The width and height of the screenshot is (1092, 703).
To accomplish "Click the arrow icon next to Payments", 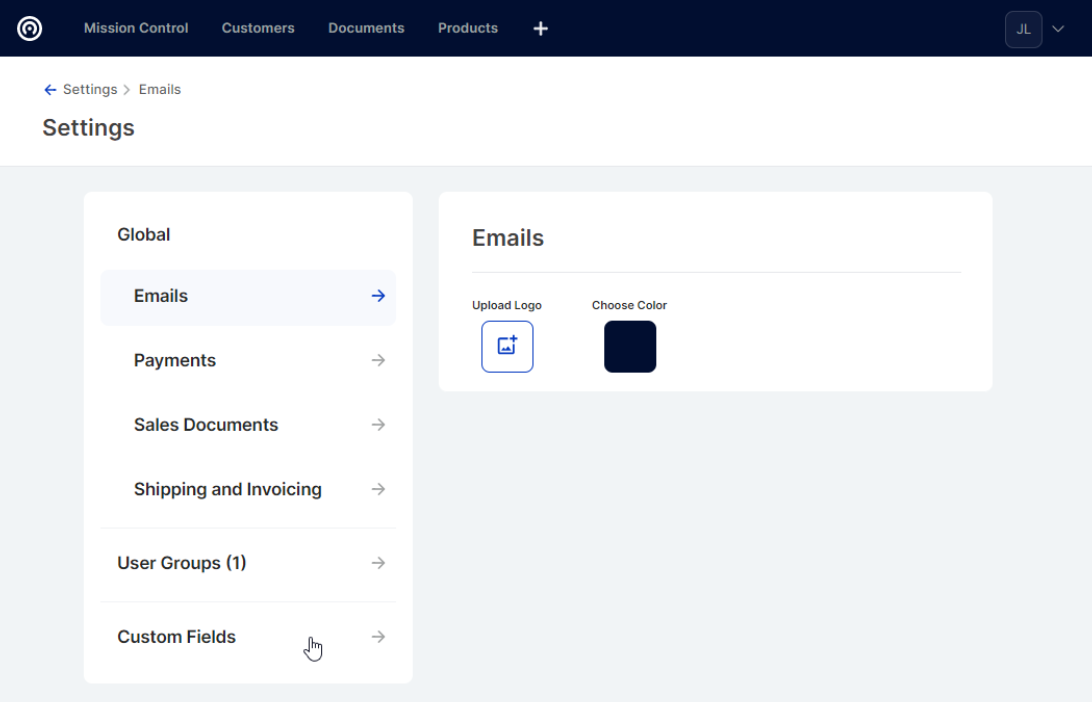I will point(378,361).
